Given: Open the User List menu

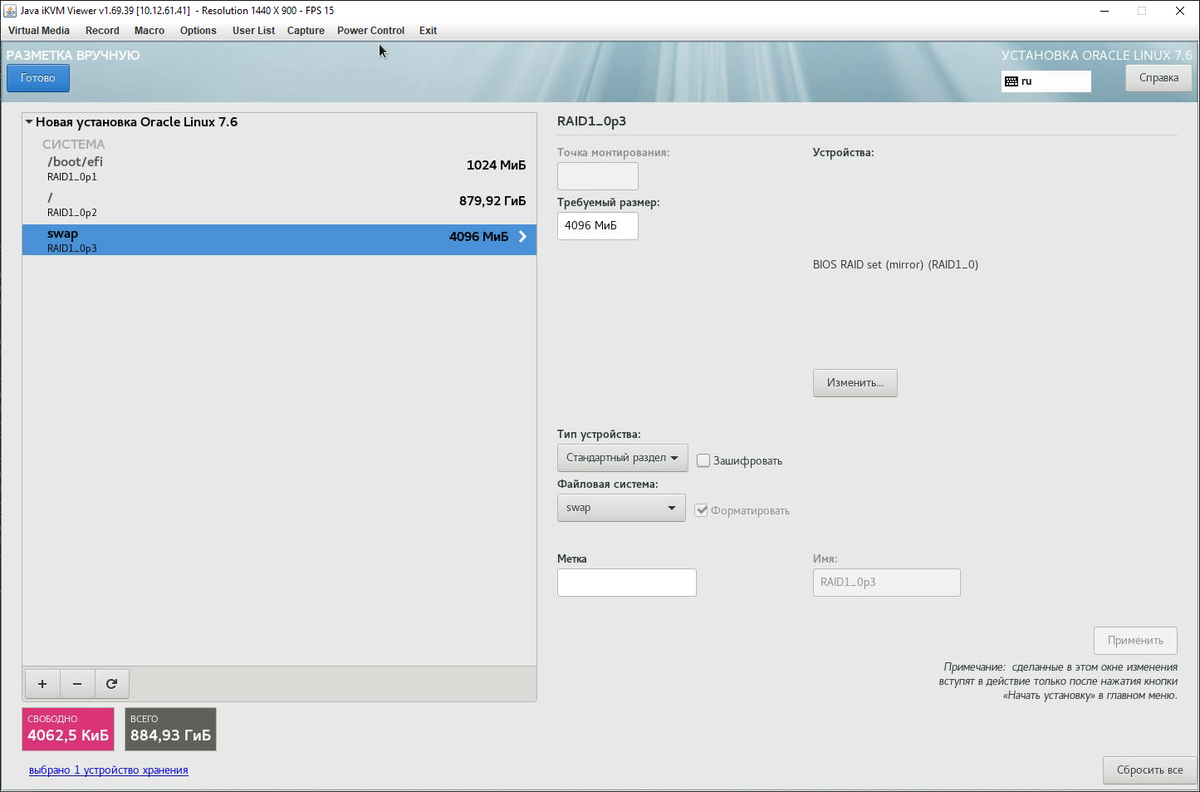Looking at the screenshot, I should (x=253, y=30).
